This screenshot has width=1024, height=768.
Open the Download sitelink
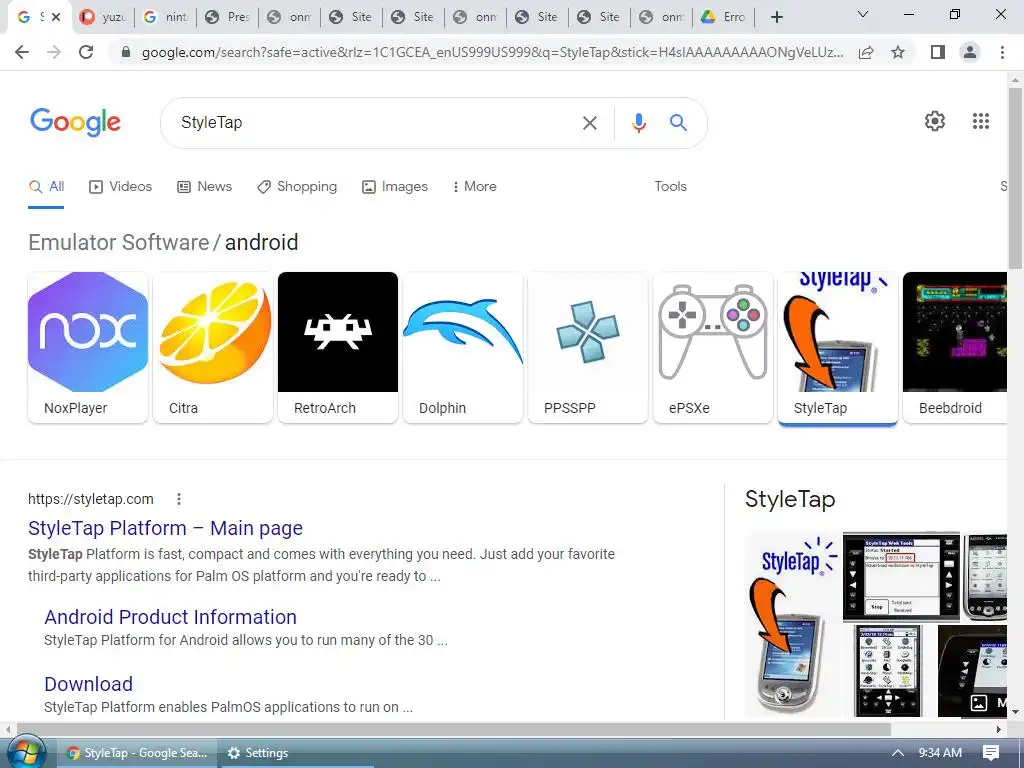click(89, 684)
